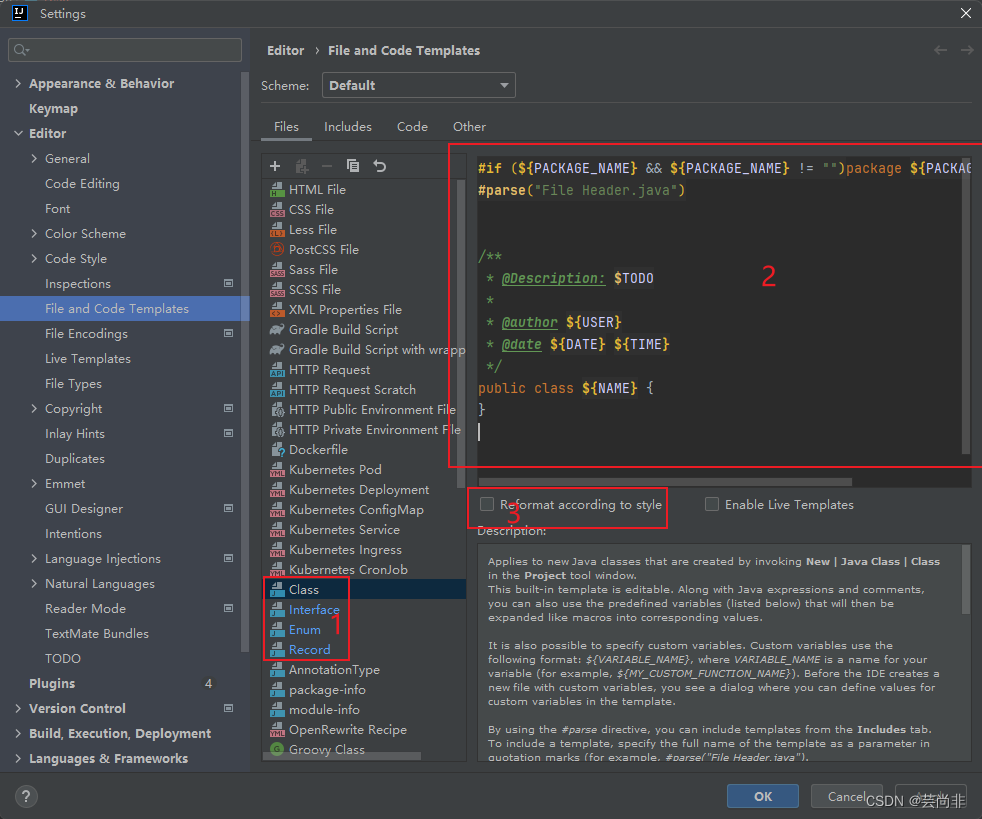Expand the Language Injections node
The width and height of the screenshot is (982, 819).
click(34, 559)
